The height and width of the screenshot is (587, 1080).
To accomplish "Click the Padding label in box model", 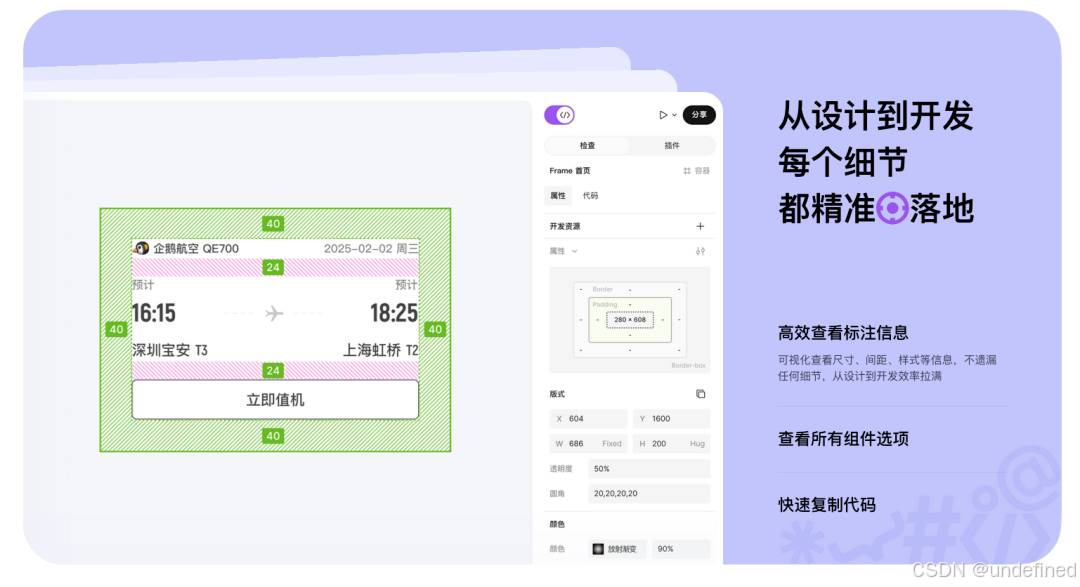I will tap(605, 305).
